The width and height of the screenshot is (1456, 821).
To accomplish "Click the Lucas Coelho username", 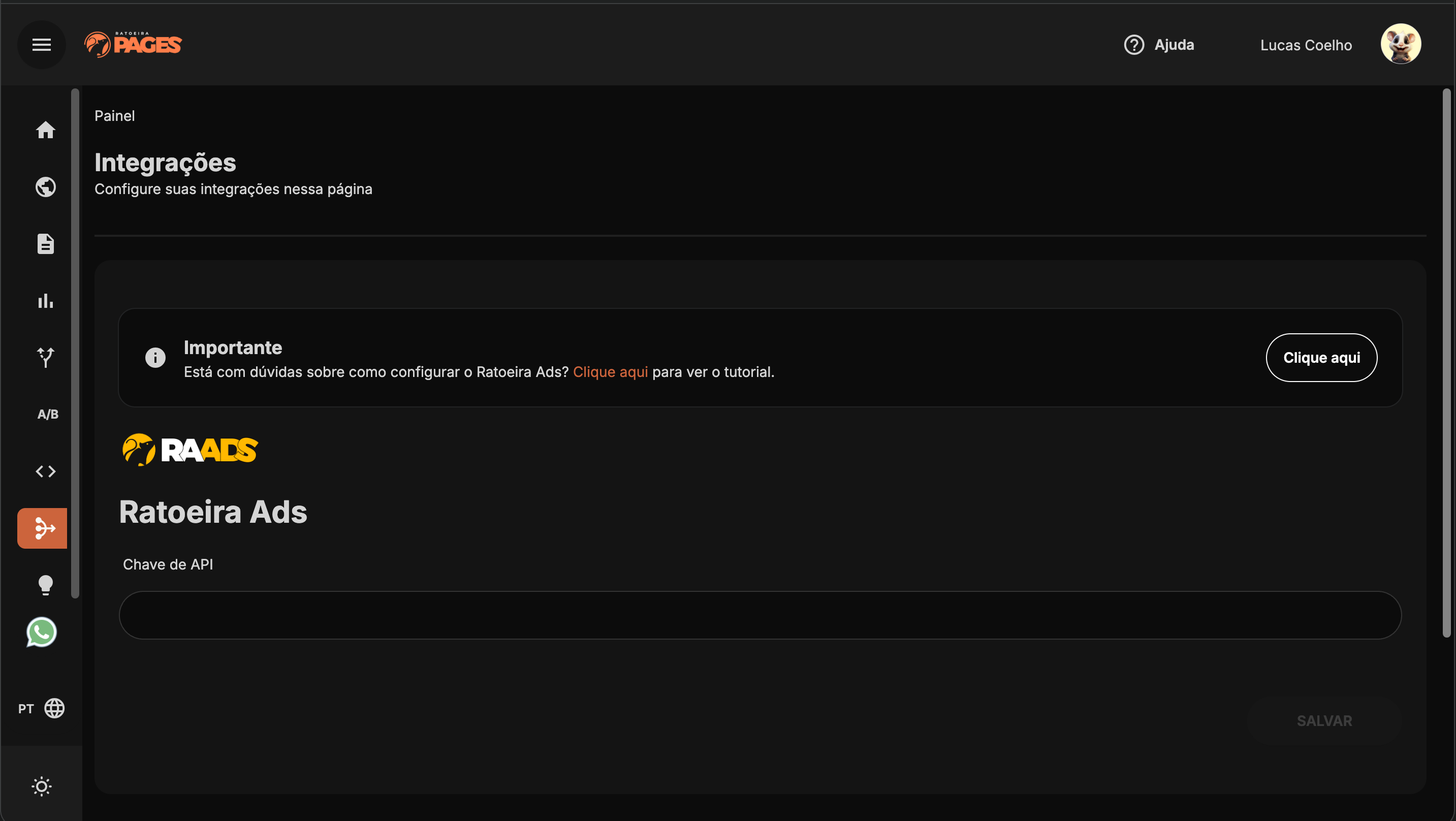I will [1306, 45].
